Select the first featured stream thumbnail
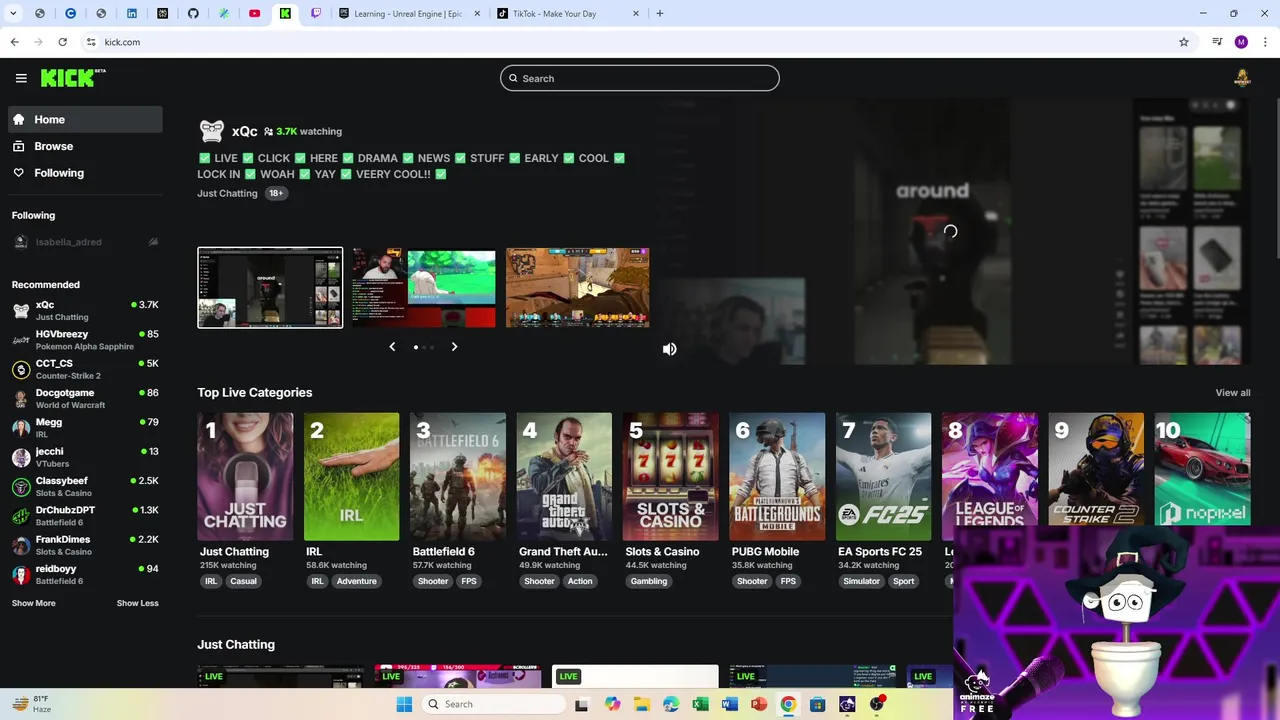 pyautogui.click(x=270, y=288)
